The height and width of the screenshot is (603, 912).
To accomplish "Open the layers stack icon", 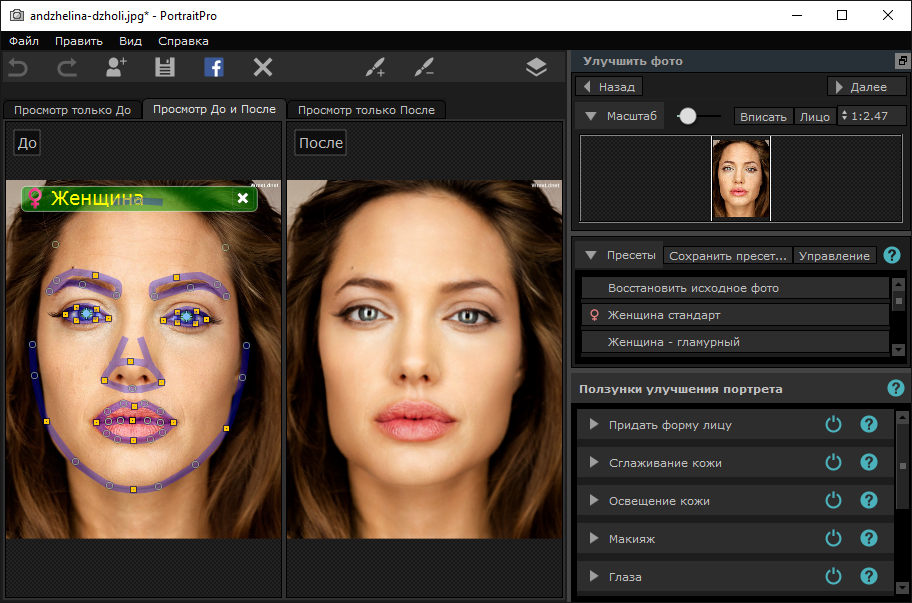I will tap(536, 67).
